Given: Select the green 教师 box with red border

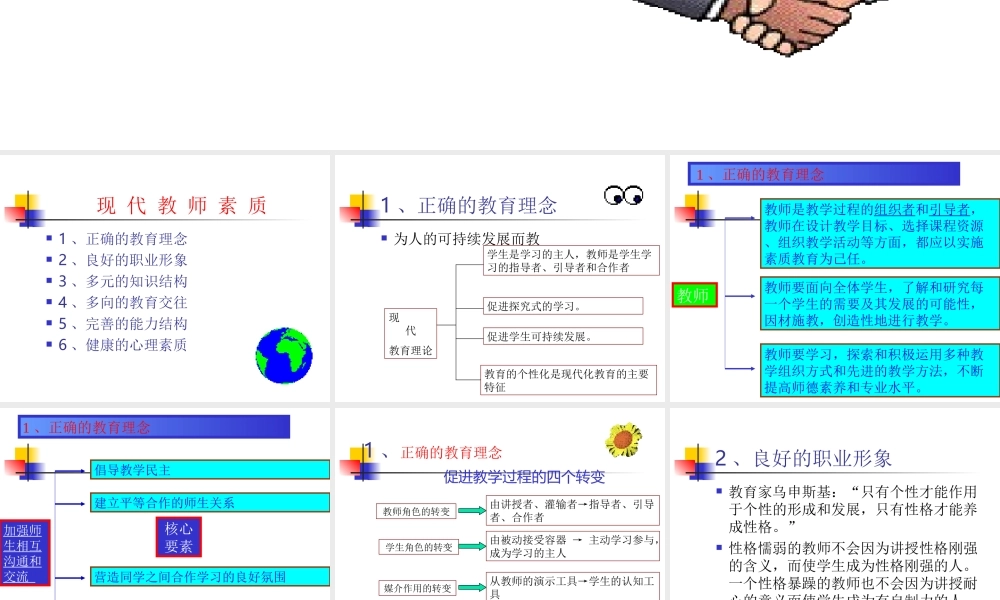Looking at the screenshot, I should tap(694, 297).
